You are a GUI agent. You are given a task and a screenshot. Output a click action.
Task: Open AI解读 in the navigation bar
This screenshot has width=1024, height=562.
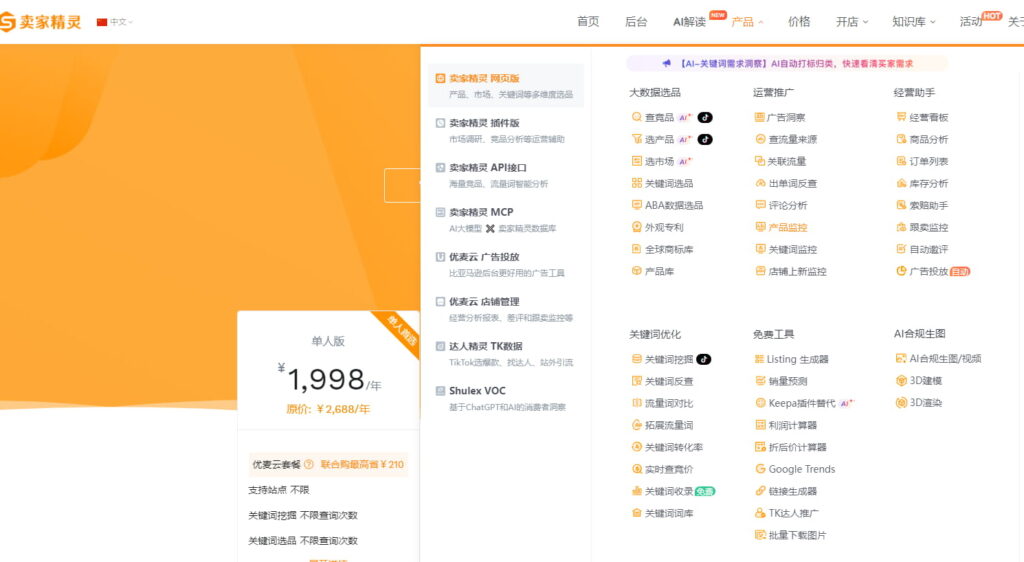coord(690,22)
